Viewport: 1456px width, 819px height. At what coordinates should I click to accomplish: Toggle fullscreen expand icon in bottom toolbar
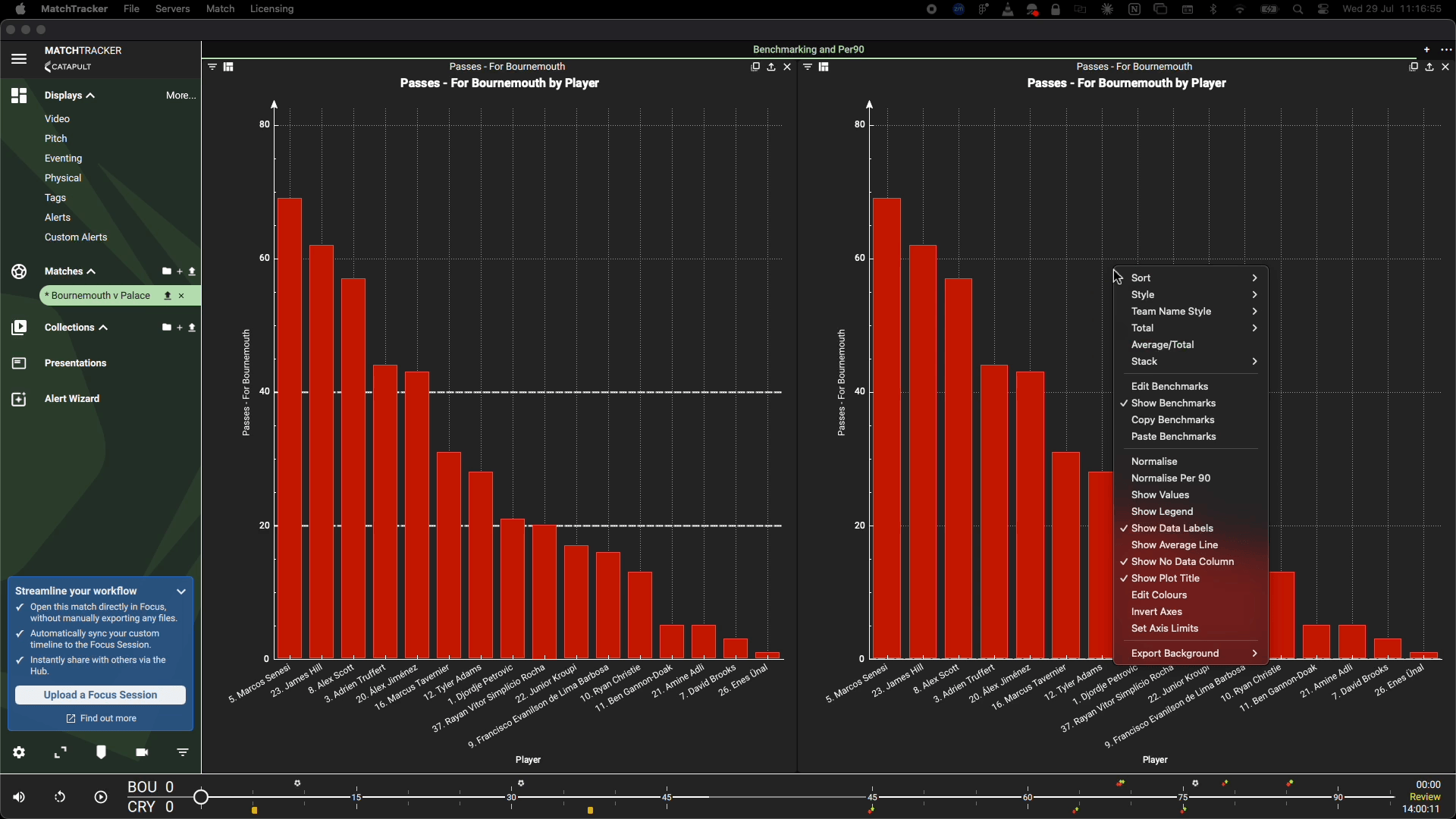pos(61,752)
